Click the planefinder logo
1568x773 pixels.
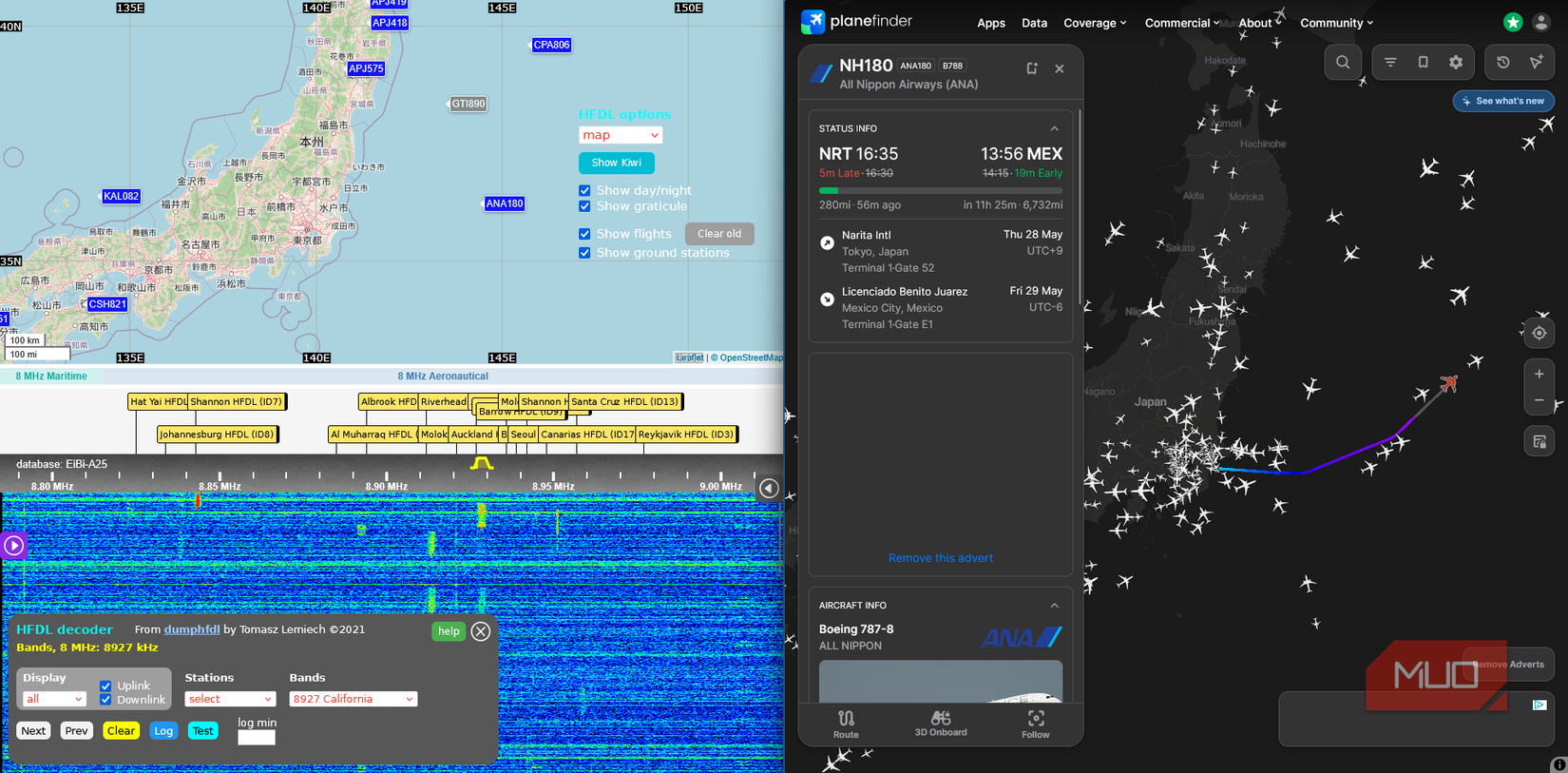(x=856, y=22)
